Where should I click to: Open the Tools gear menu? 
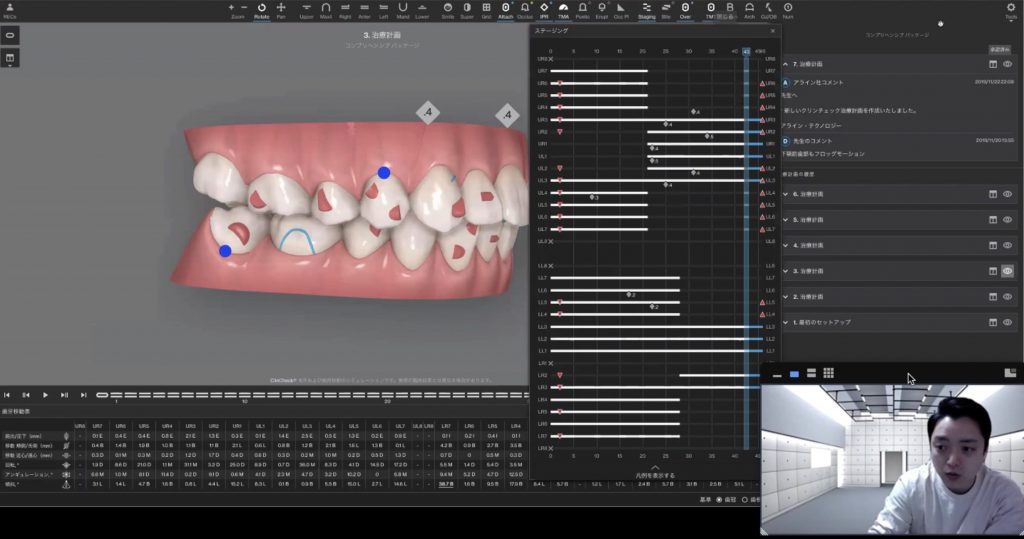point(1011,10)
